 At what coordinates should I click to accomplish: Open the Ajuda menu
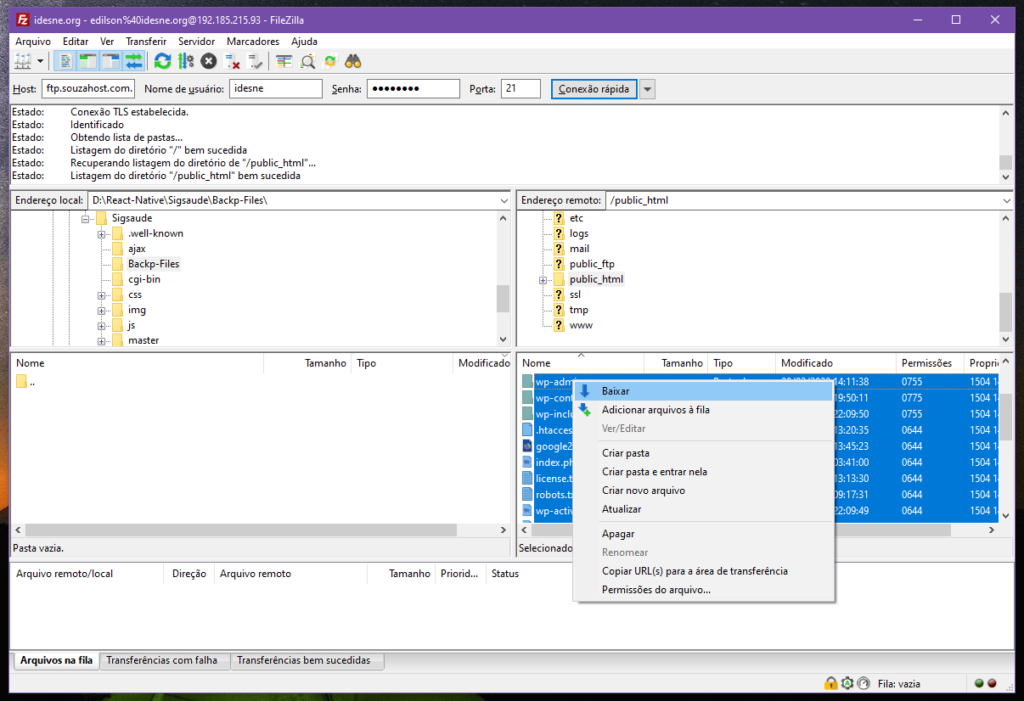click(304, 41)
